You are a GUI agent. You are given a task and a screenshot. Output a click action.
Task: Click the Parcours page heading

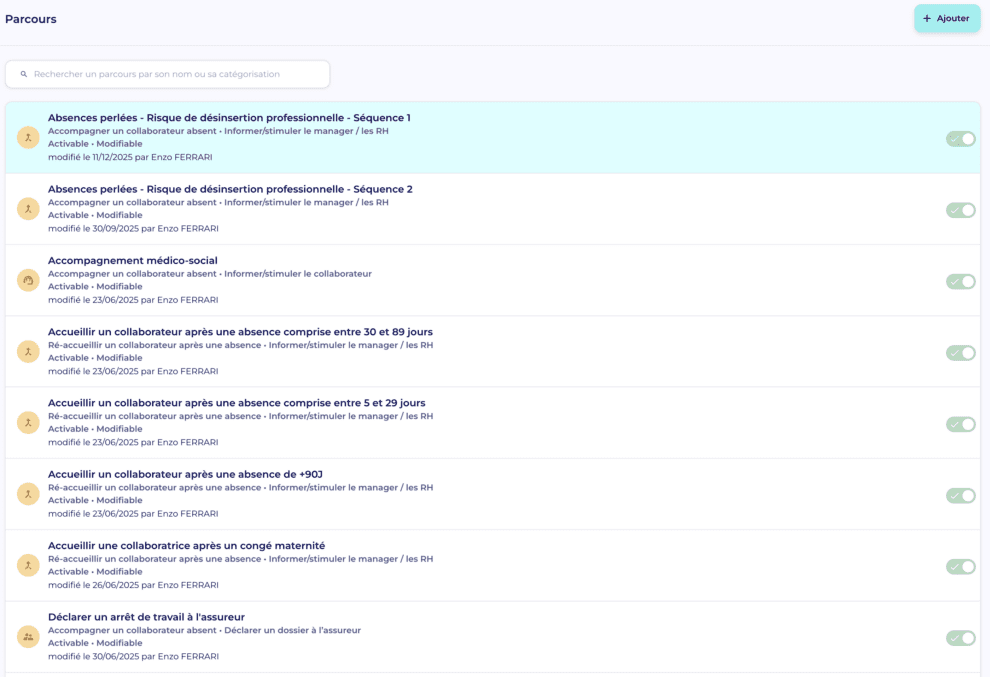(x=31, y=19)
